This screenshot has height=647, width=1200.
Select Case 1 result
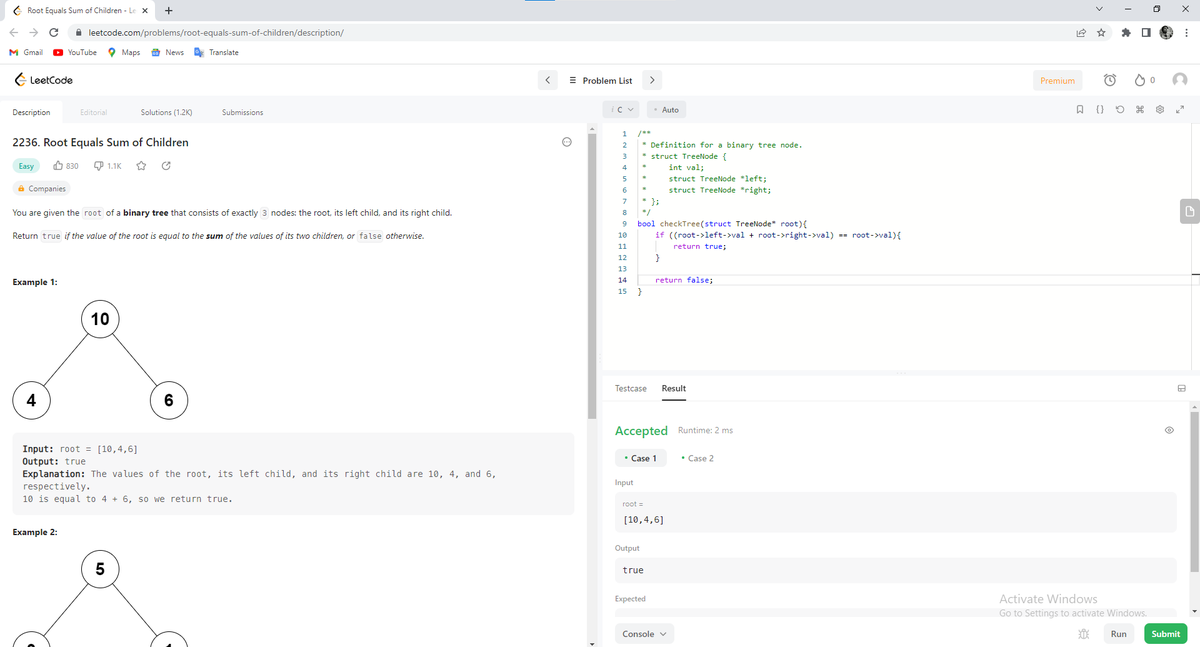(639, 458)
